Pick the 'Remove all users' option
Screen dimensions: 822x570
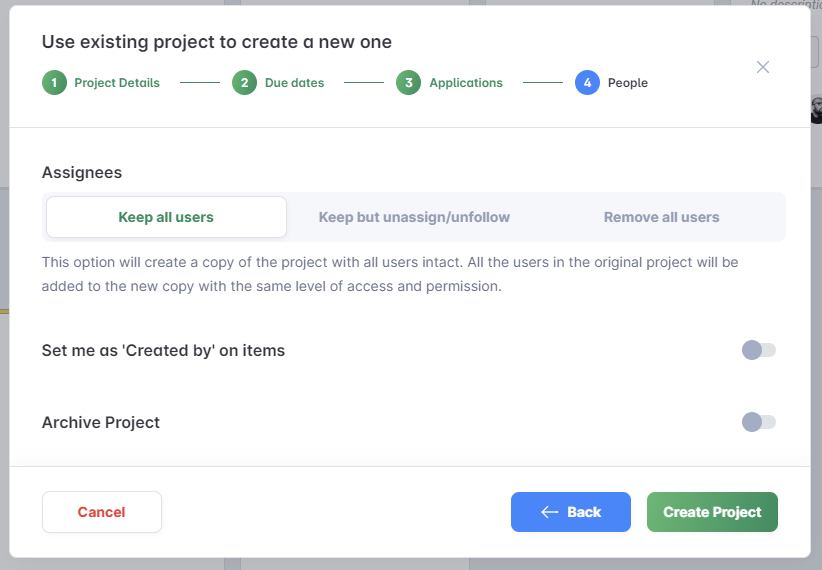click(661, 217)
